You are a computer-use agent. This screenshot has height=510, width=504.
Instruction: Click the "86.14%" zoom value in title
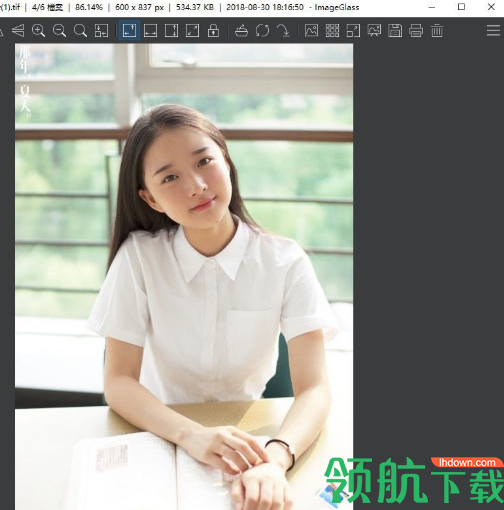pyautogui.click(x=89, y=7)
